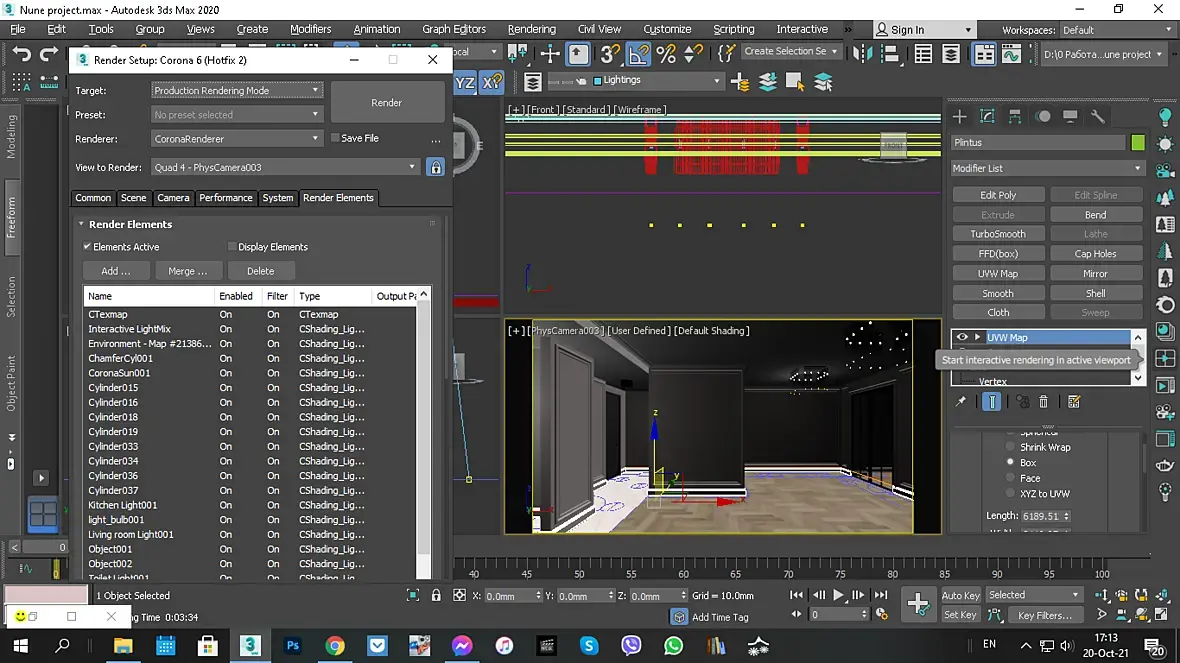The width and height of the screenshot is (1180, 663).
Task: Open the Modifier List dropdown
Action: [x=1047, y=168]
